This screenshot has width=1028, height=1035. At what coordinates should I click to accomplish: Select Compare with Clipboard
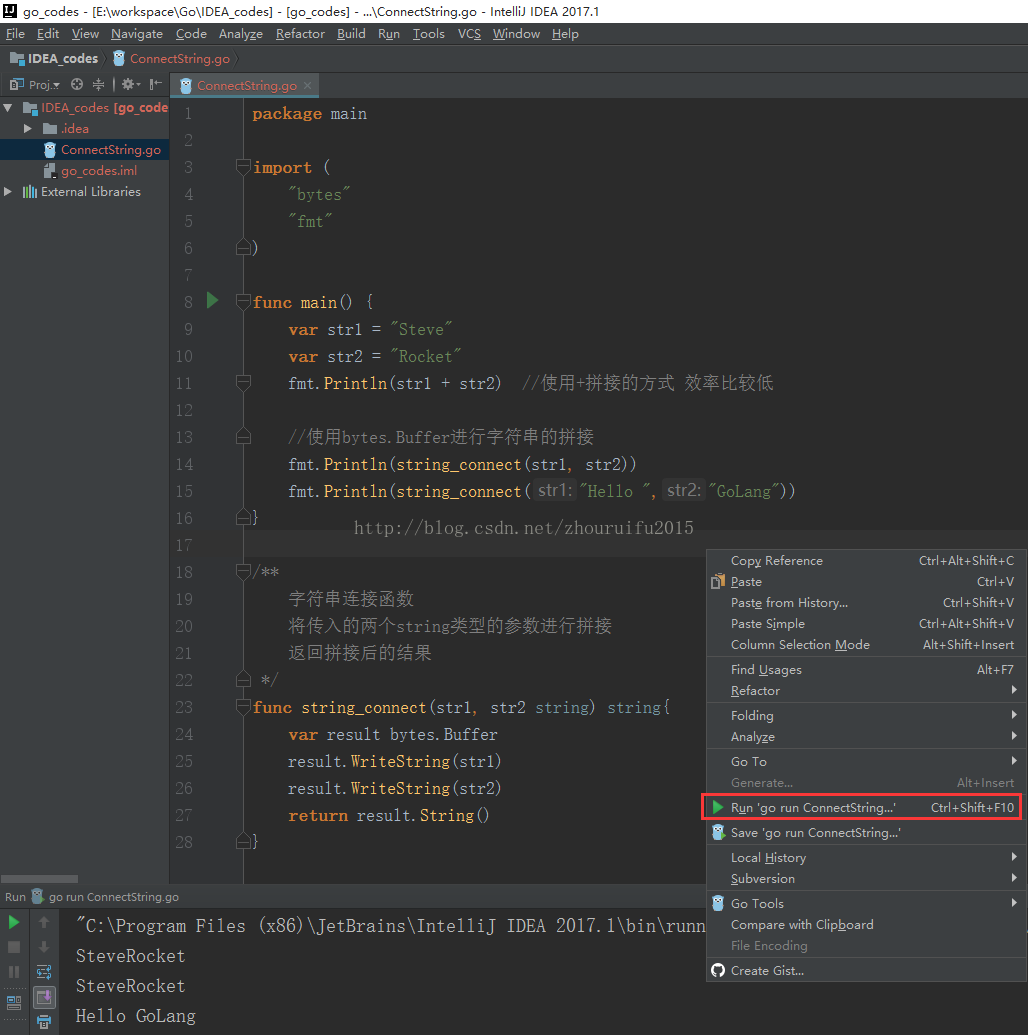click(x=866, y=925)
